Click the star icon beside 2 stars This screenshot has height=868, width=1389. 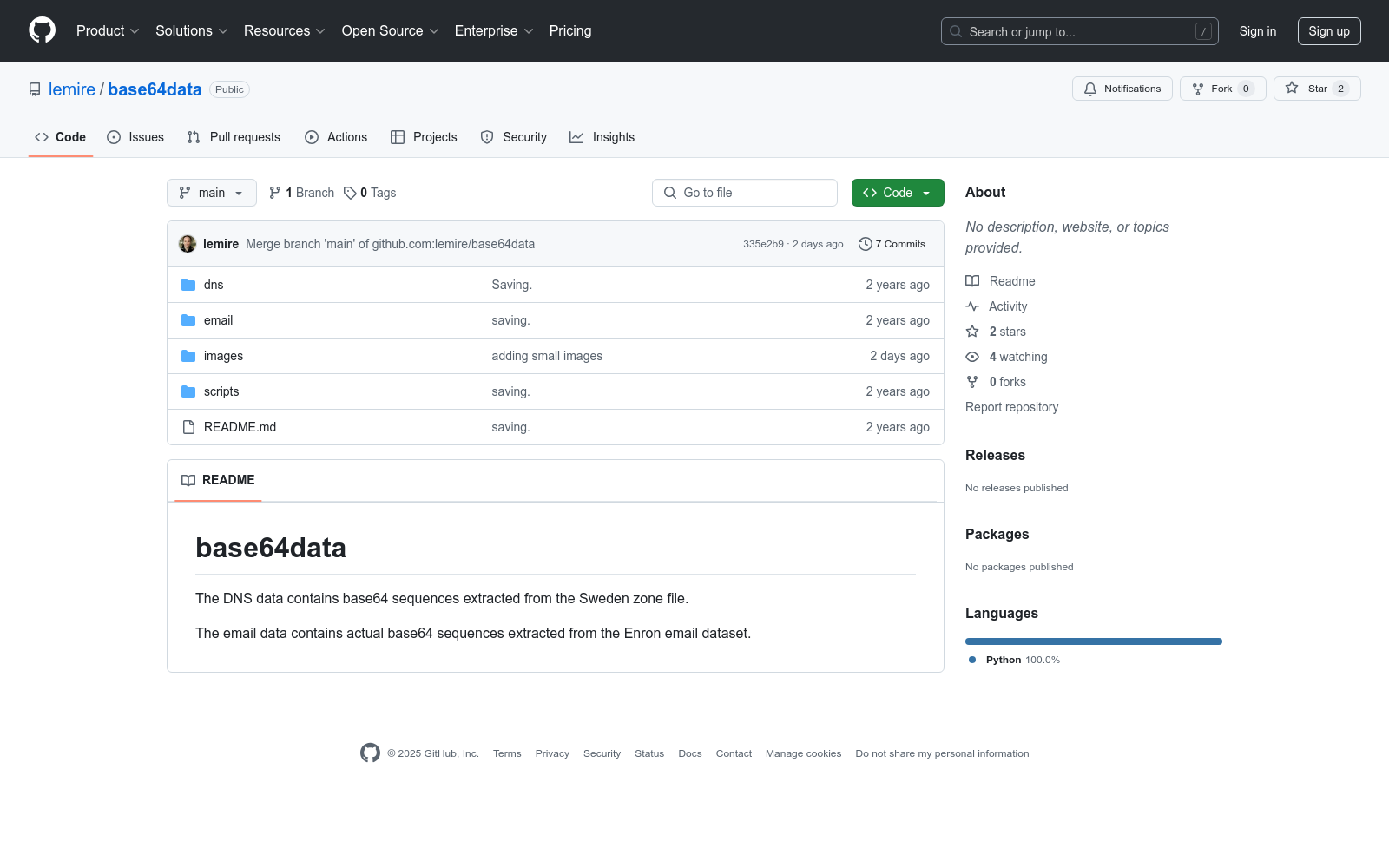click(972, 332)
